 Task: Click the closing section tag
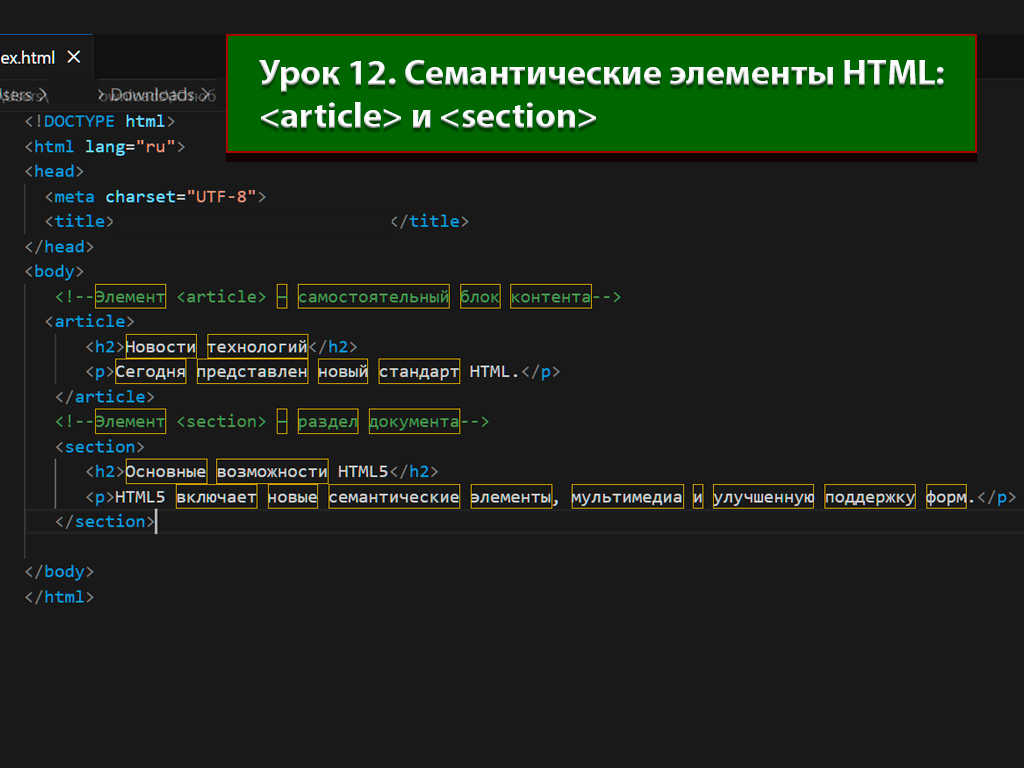pyautogui.click(x=105, y=522)
